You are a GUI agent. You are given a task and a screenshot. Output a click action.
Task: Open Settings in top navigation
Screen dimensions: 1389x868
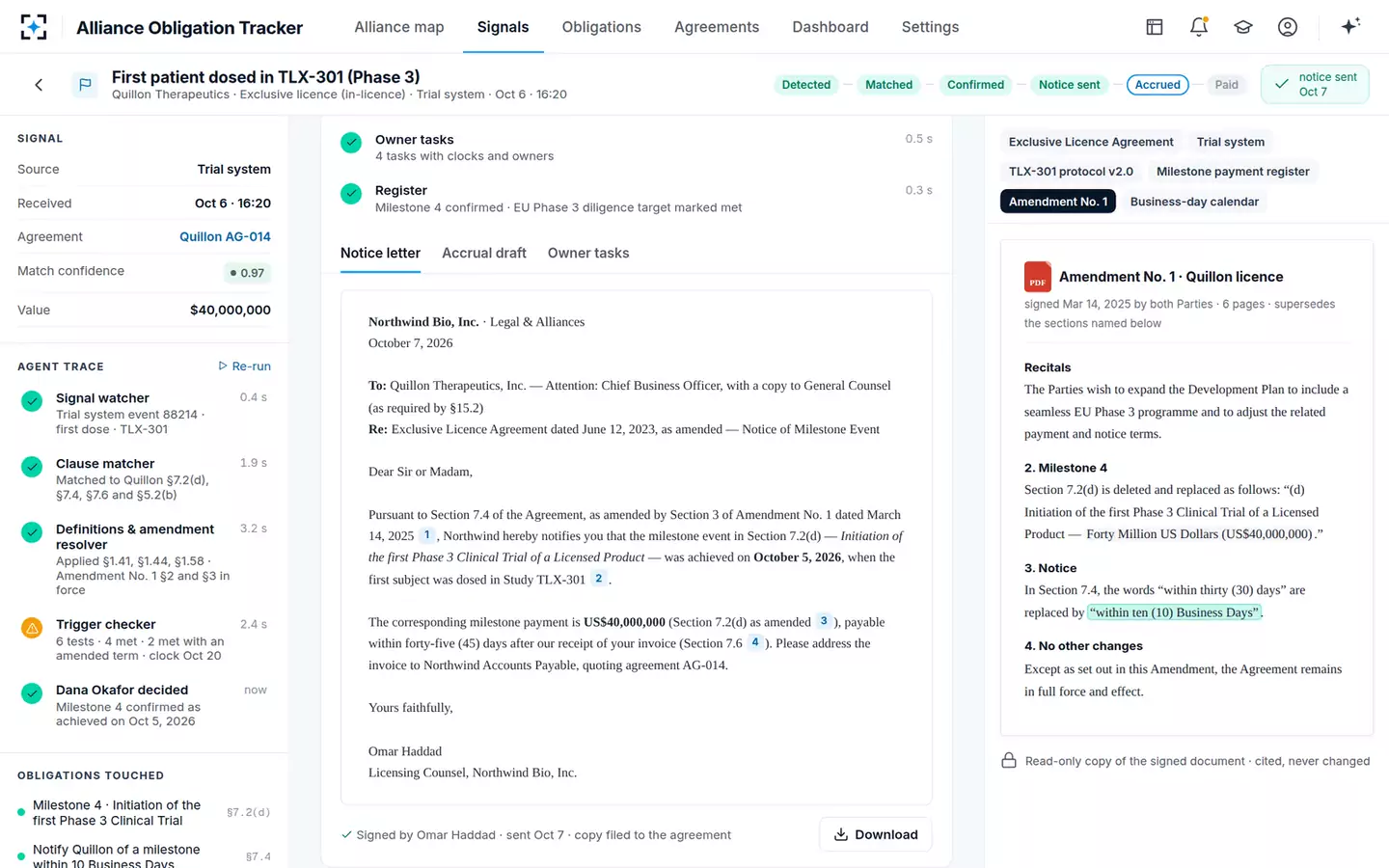(930, 27)
